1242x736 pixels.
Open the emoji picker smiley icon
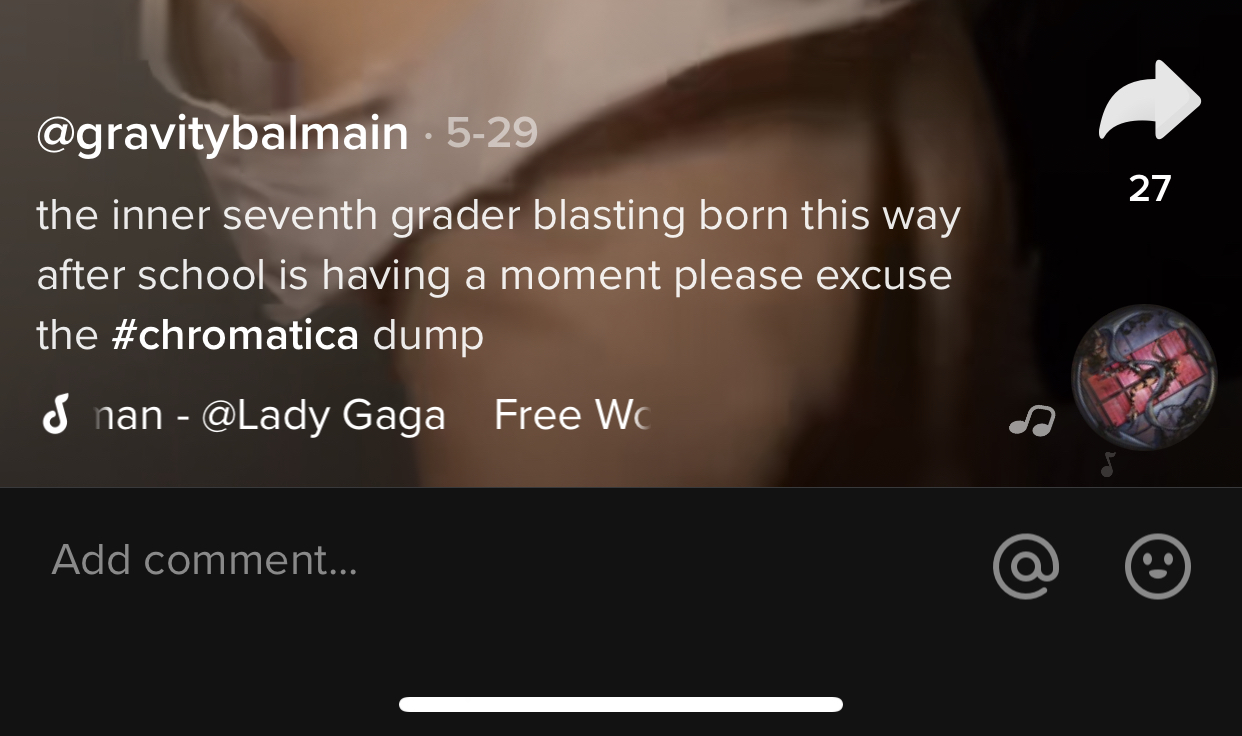point(1158,566)
